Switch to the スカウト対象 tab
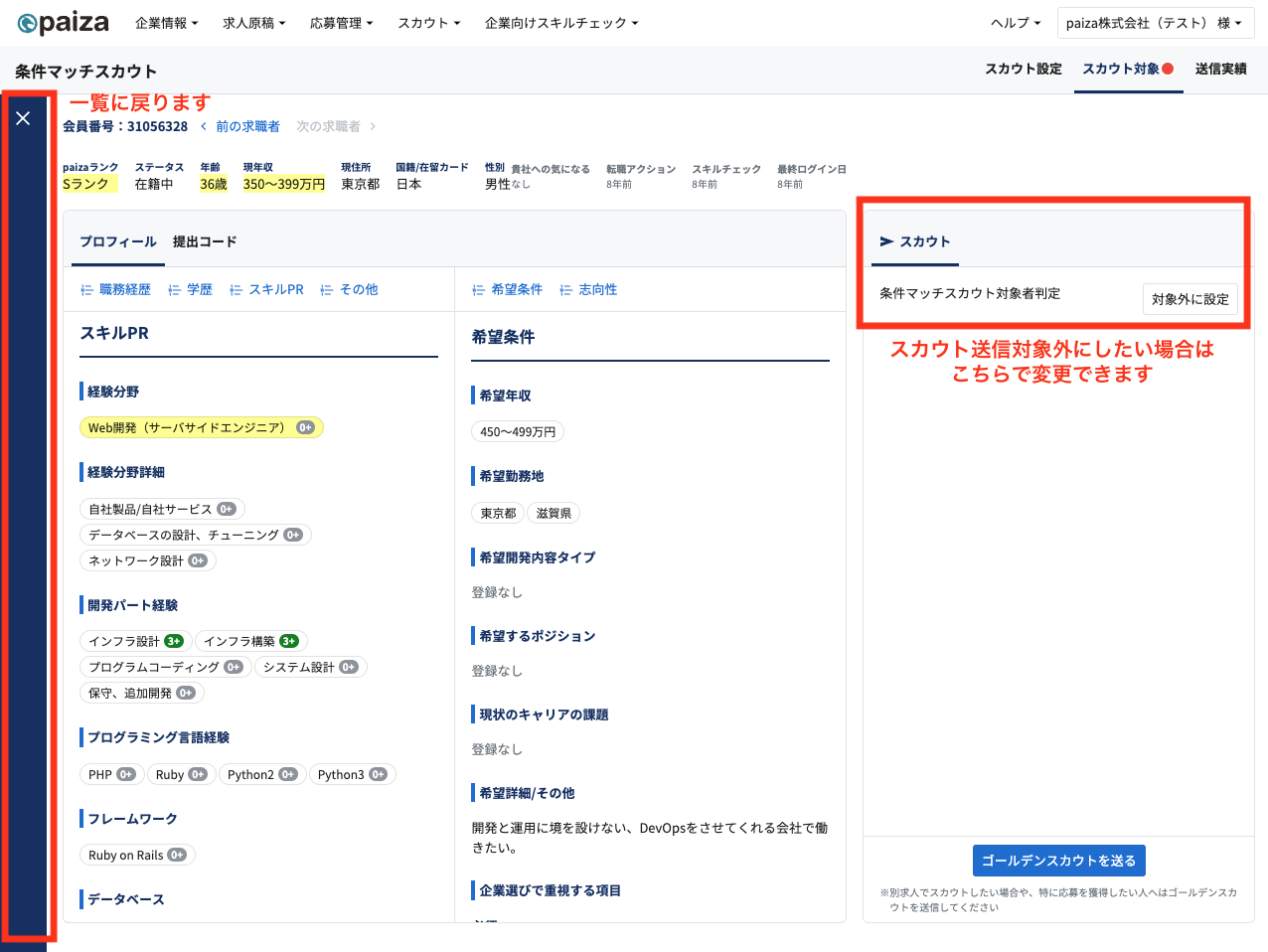This screenshot has width=1268, height=952. (x=1128, y=69)
